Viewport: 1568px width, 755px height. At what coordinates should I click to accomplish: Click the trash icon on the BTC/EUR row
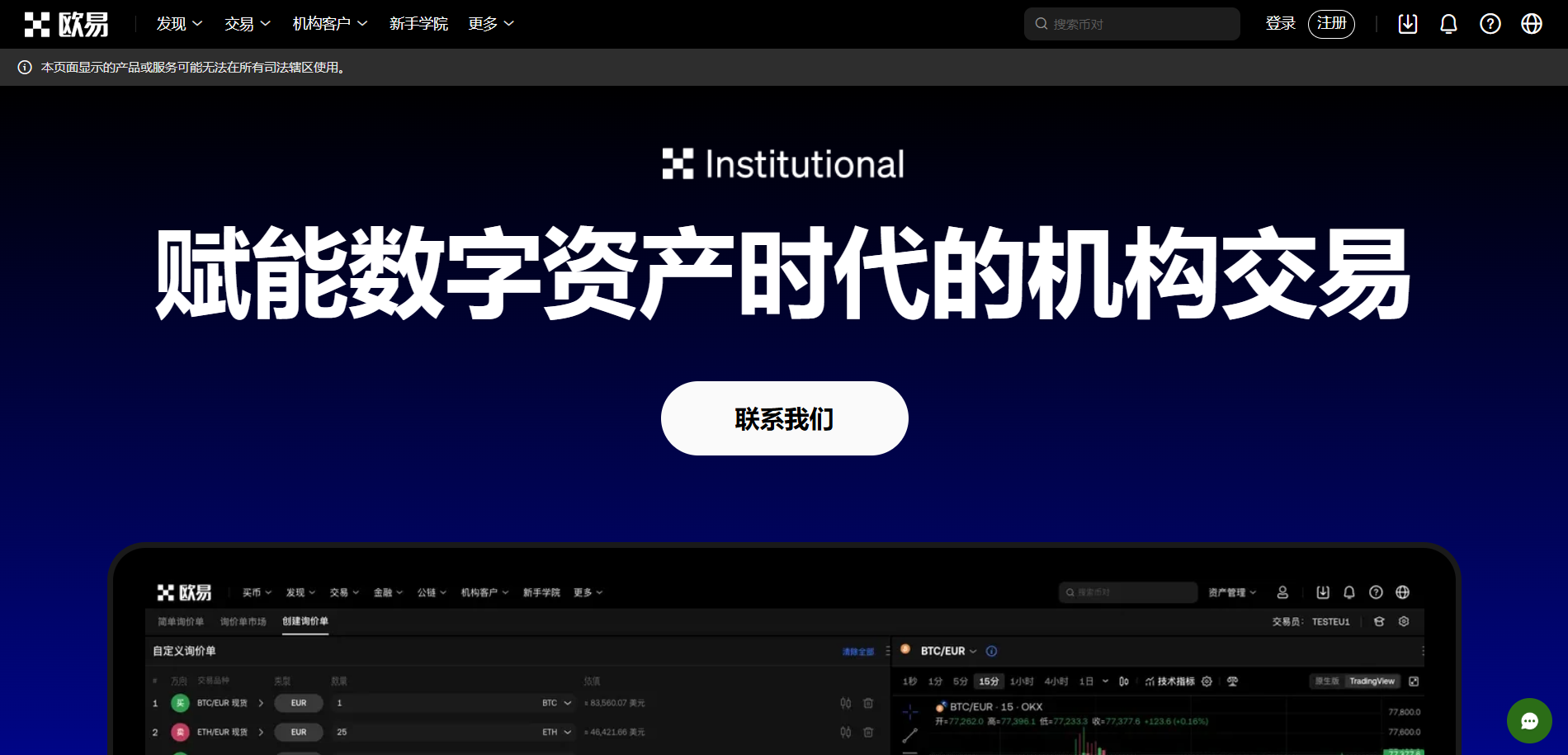click(x=868, y=703)
